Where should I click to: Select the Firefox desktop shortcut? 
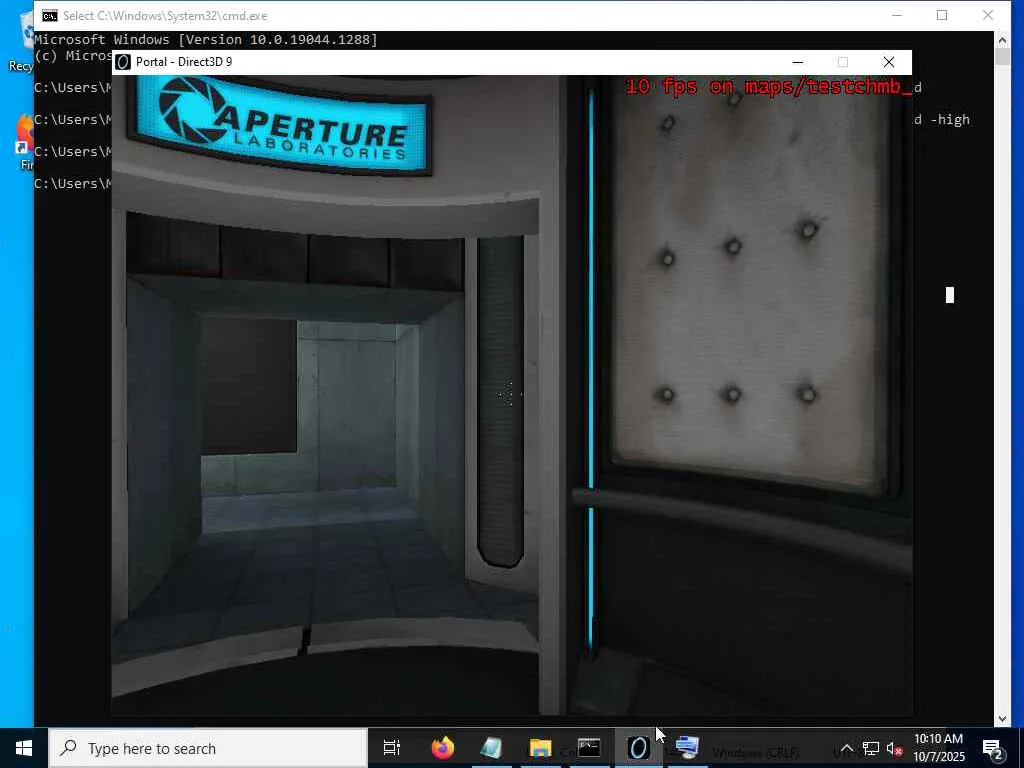(x=24, y=142)
